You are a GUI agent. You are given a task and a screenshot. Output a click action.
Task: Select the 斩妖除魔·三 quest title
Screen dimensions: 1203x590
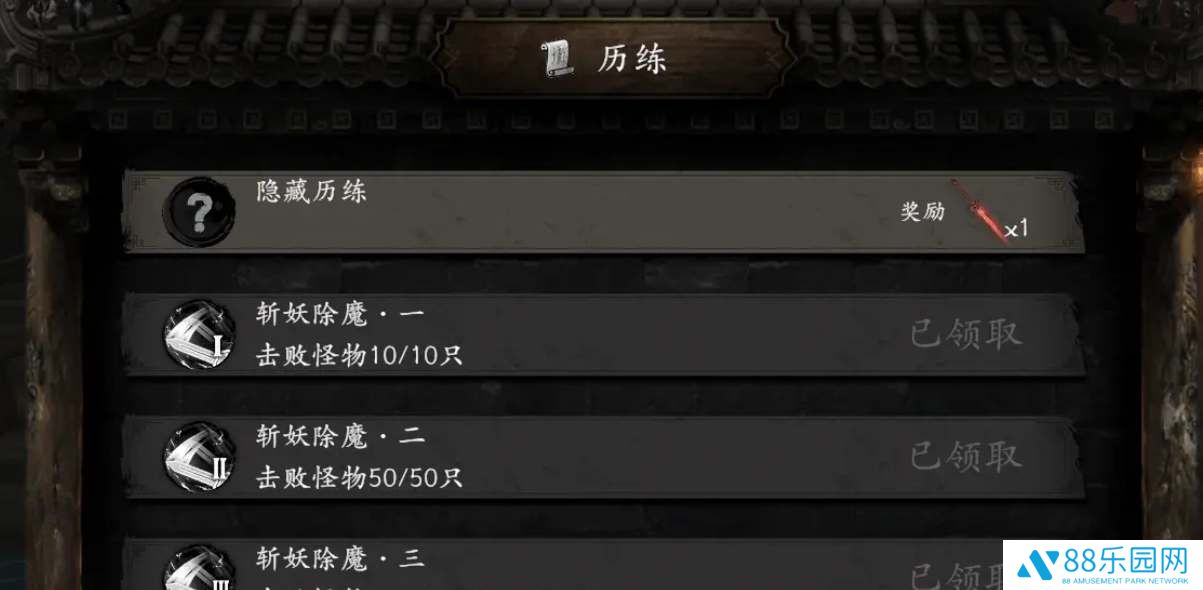[340, 558]
